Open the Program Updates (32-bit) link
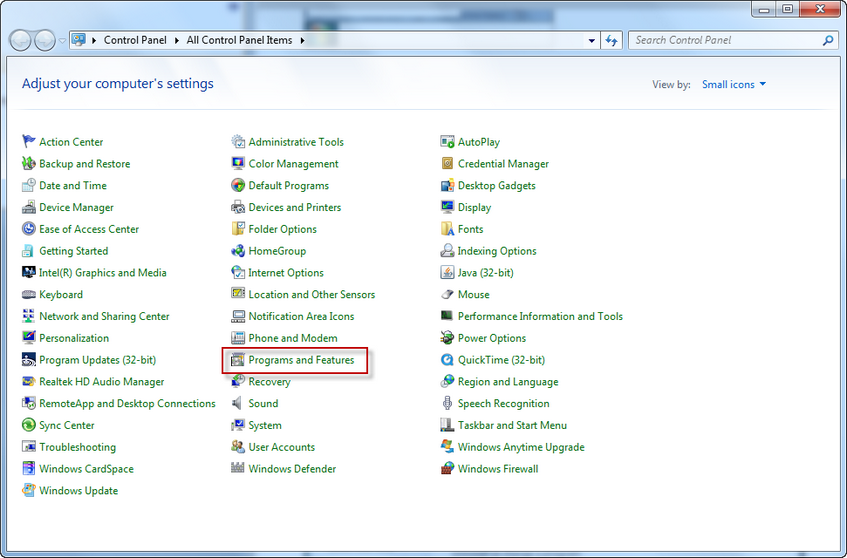 [x=97, y=360]
